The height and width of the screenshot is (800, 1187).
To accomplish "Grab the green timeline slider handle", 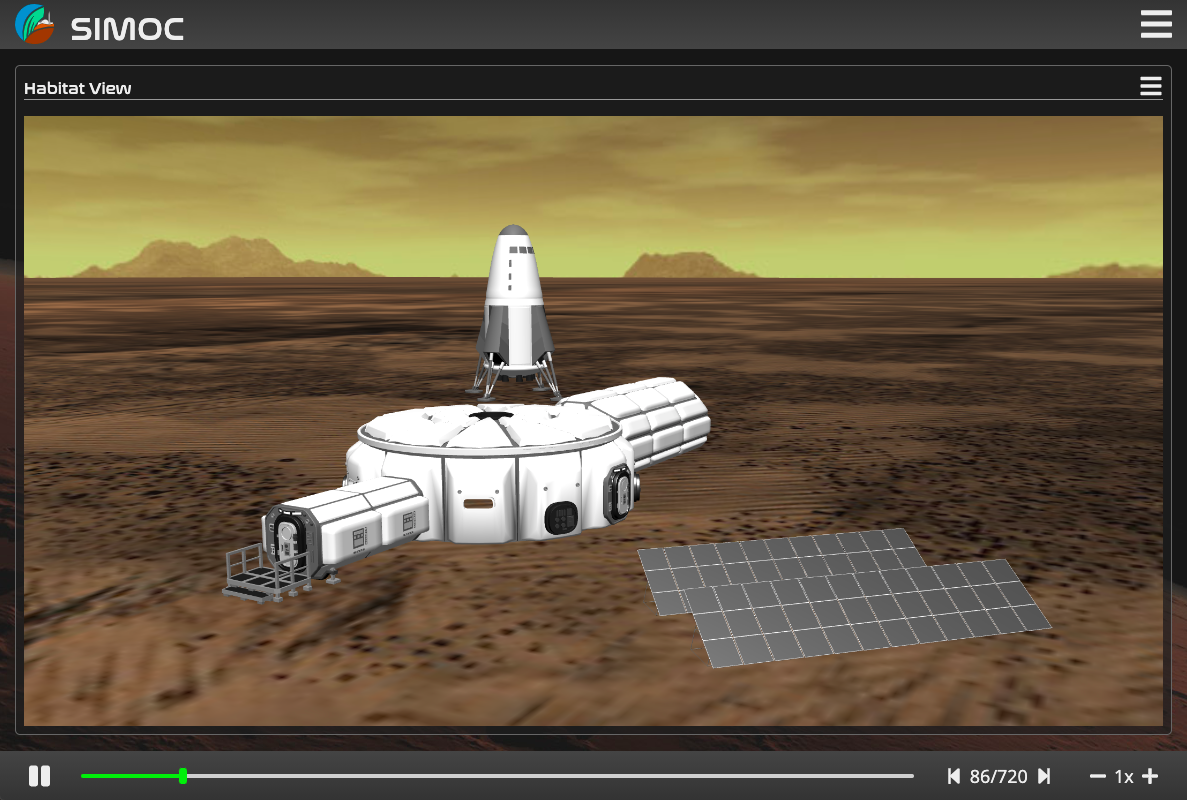I will click(183, 776).
